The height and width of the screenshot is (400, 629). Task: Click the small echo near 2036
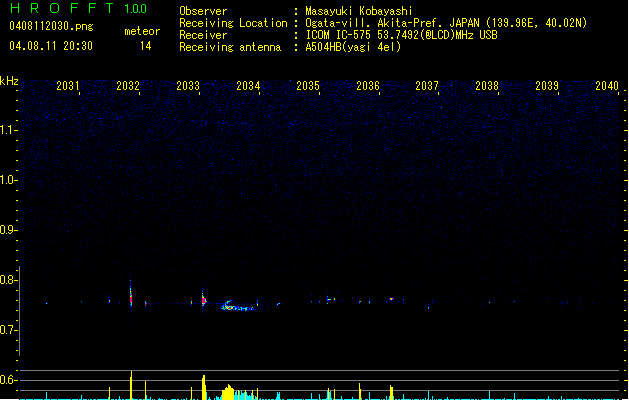(391, 299)
